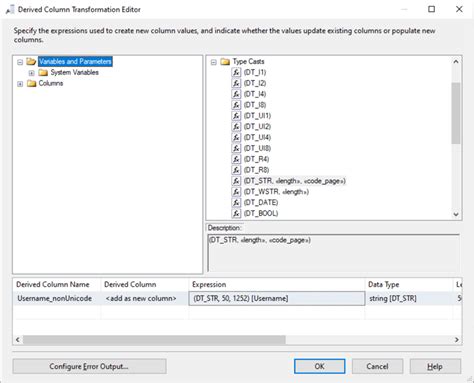Select the (DT_I4) type cast
The height and width of the screenshot is (383, 474).
click(x=255, y=94)
